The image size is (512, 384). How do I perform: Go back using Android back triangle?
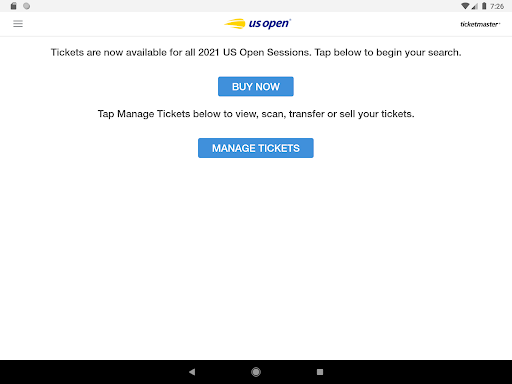[x=192, y=372]
